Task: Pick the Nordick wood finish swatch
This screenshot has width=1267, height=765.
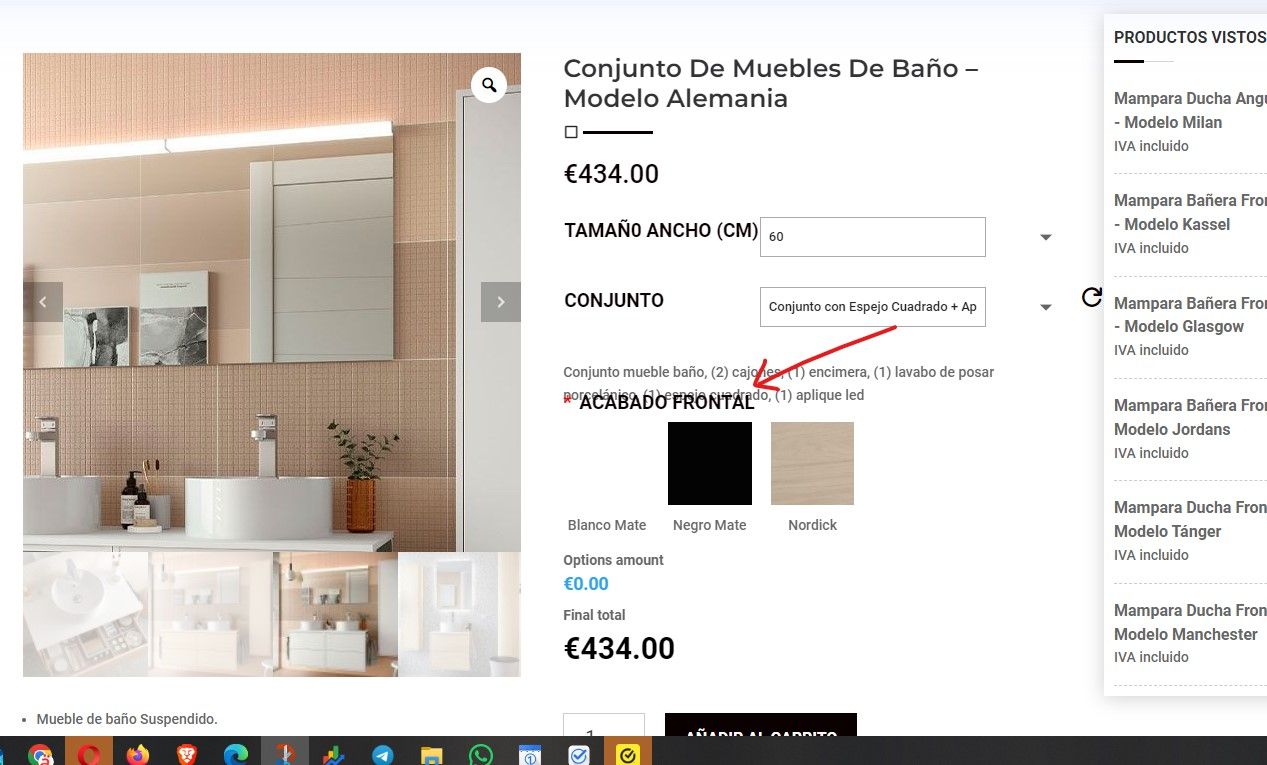Action: 812,463
